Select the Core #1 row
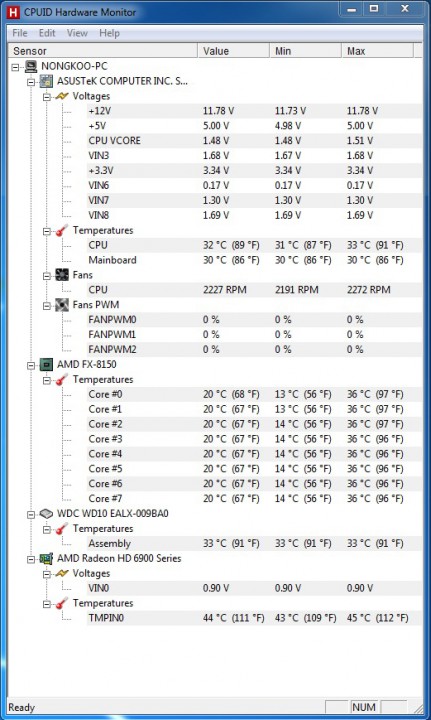Screen dimensions: 431x720 (x=255, y=409)
